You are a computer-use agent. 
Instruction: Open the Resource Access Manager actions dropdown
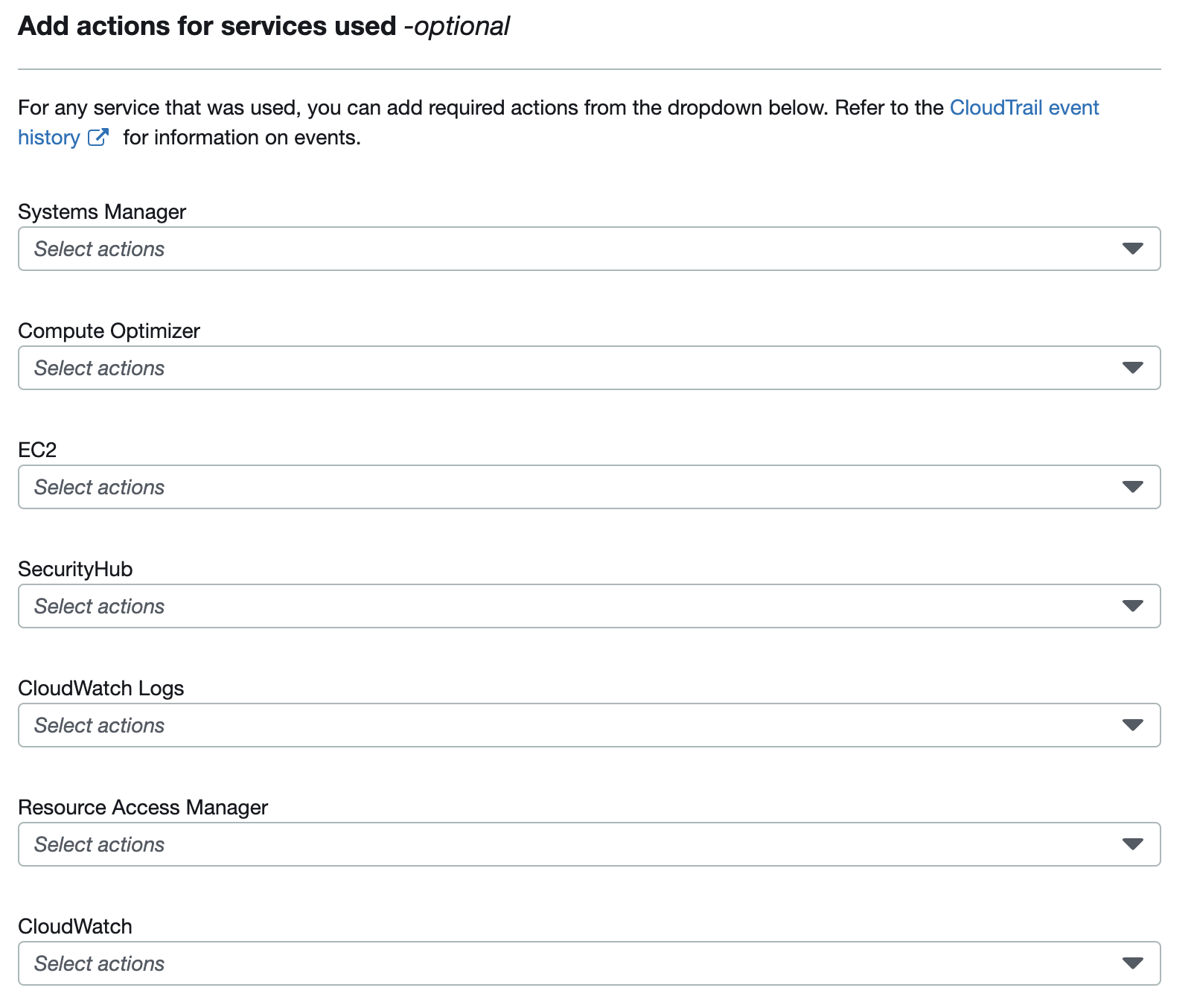click(x=589, y=844)
